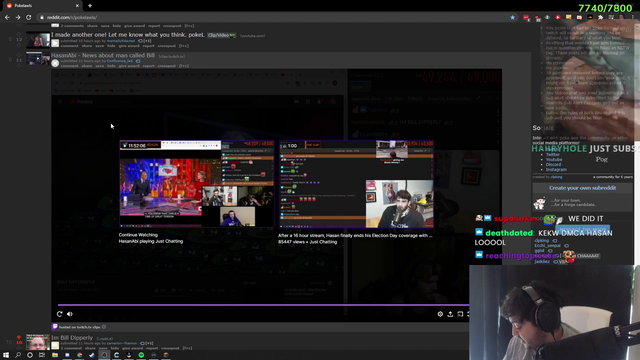Viewport: 640px width, 360px height.
Task: Click the YouTube extension icon in toolbar
Action: click(x=558, y=18)
